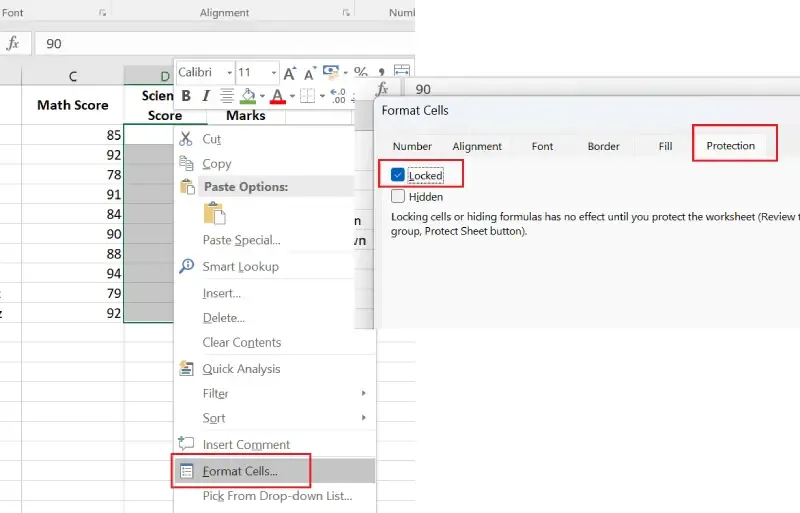Expand the Filter submenu

275,393
